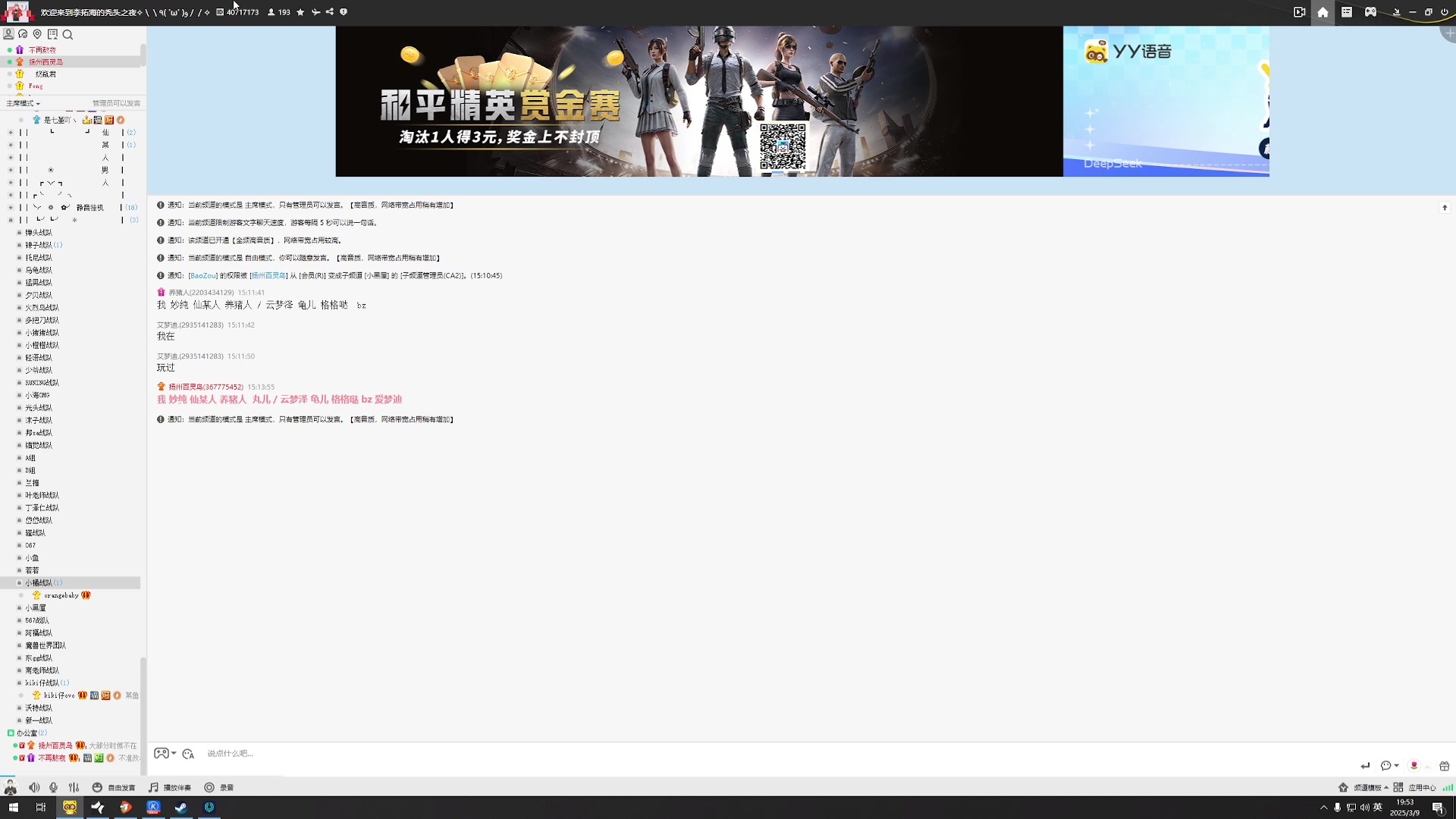Click the round plus button at top right corner
The image size is (1456, 819).
click(1449, 33)
